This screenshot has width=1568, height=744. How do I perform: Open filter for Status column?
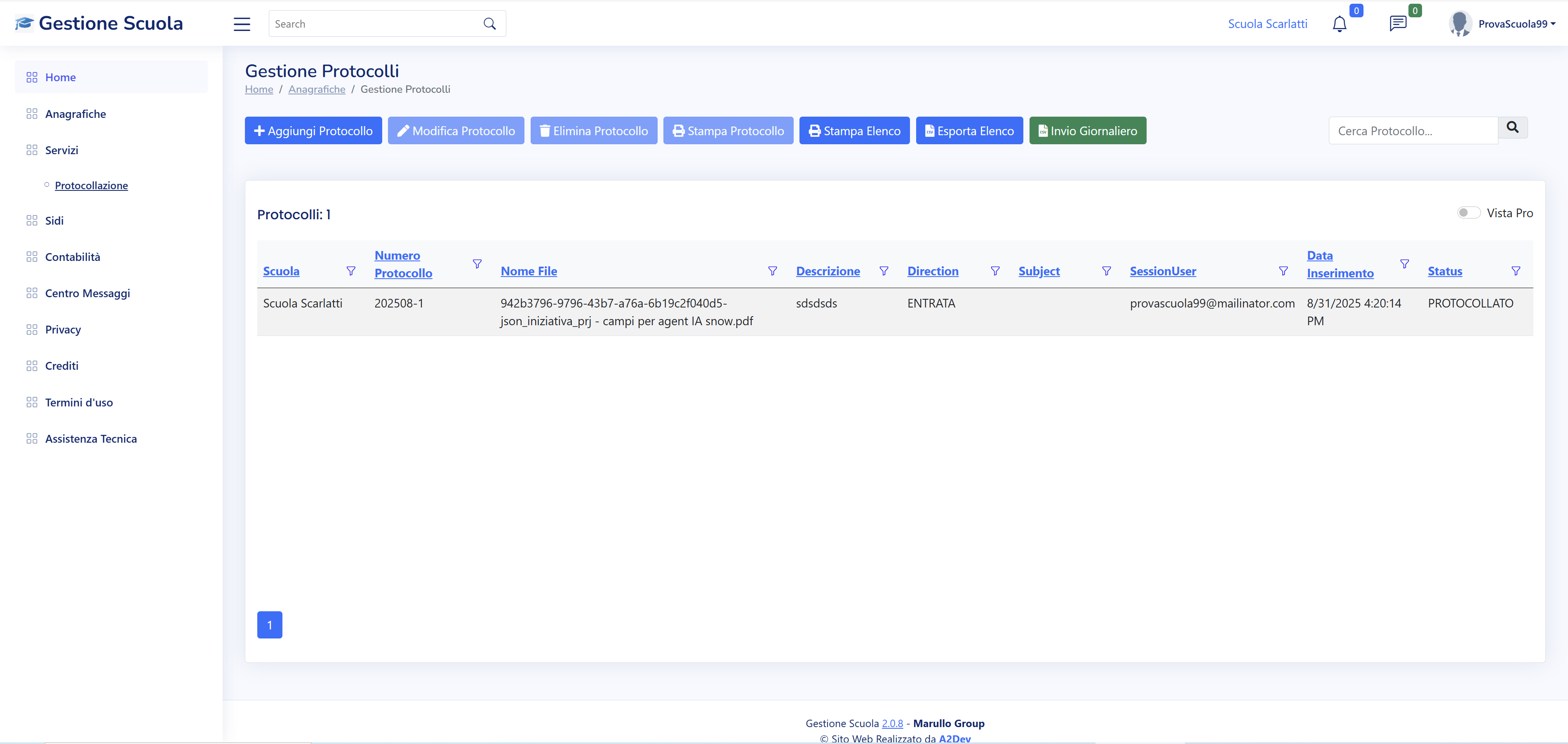coord(1516,271)
